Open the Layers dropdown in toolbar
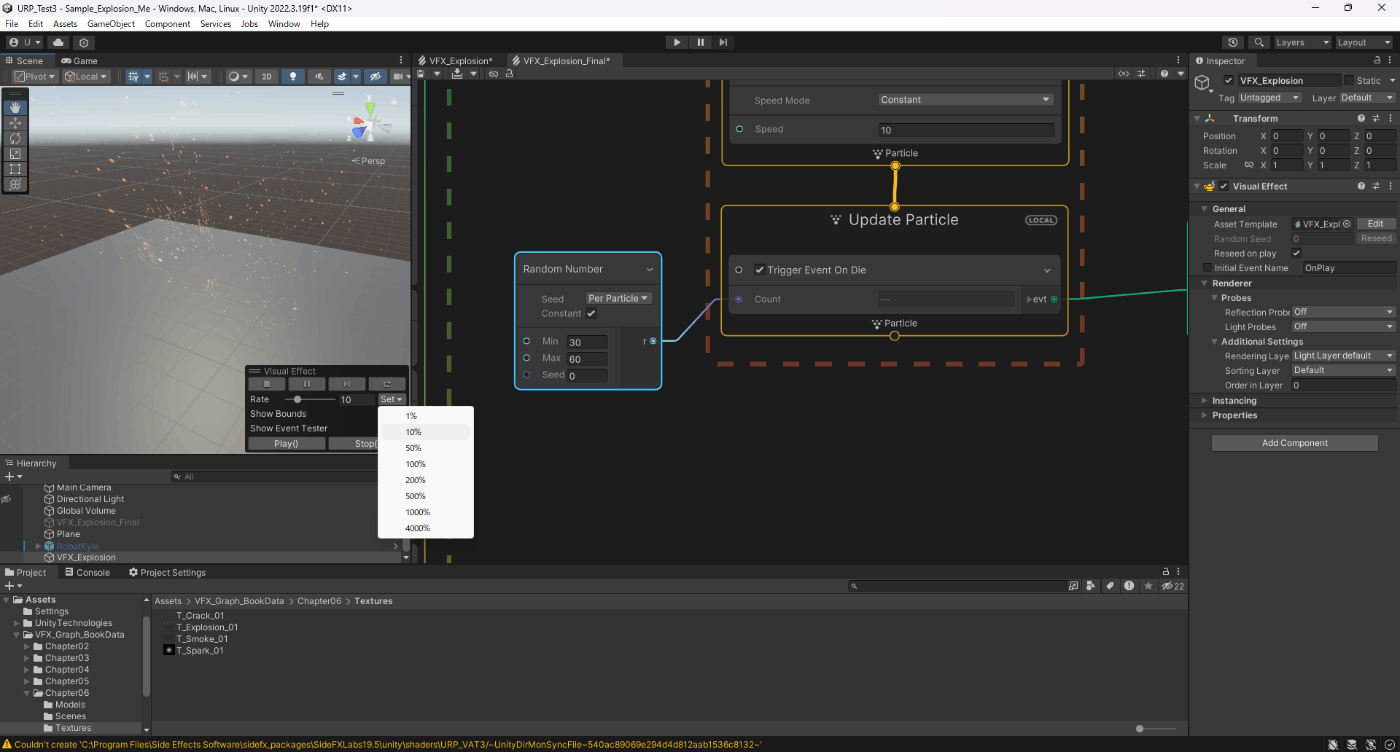Viewport: 1400px width, 752px height. [x=1303, y=43]
